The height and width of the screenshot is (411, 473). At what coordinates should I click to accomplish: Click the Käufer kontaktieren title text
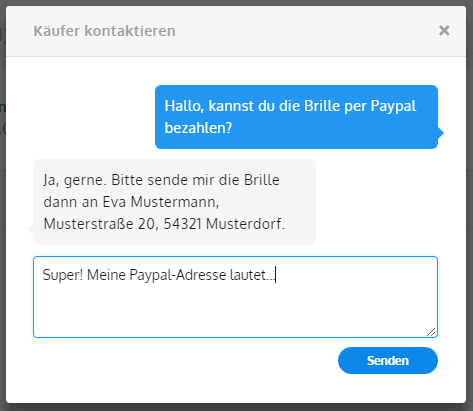click(104, 31)
